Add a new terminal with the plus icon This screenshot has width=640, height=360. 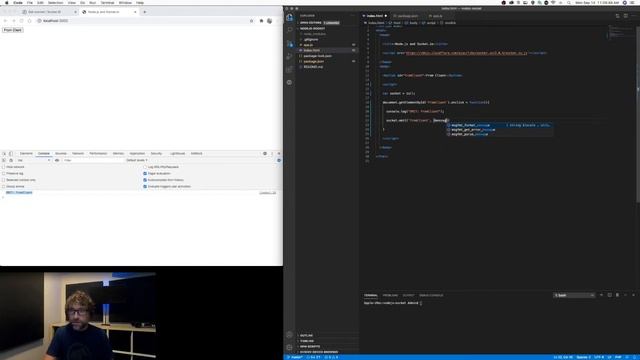point(601,295)
